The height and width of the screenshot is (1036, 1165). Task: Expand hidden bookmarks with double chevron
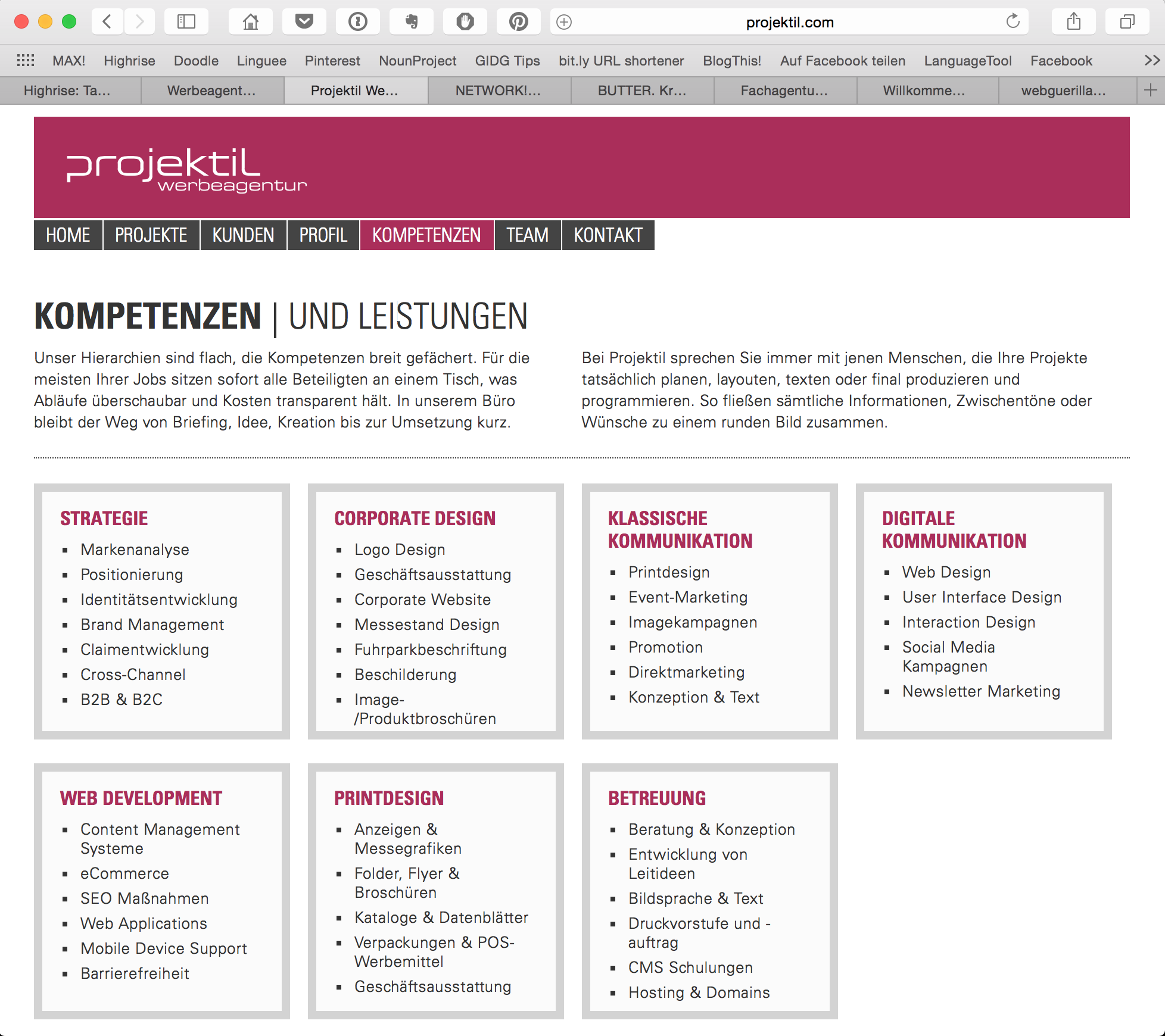point(1152,61)
